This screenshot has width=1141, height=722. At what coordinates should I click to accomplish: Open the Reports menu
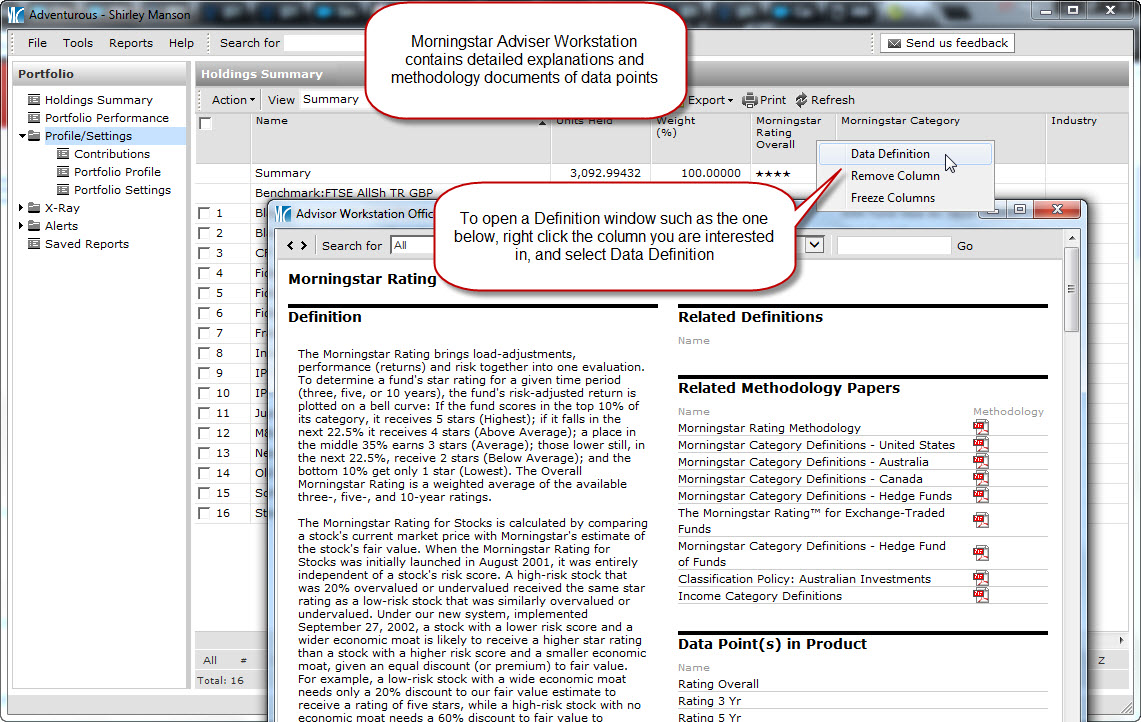click(x=131, y=43)
